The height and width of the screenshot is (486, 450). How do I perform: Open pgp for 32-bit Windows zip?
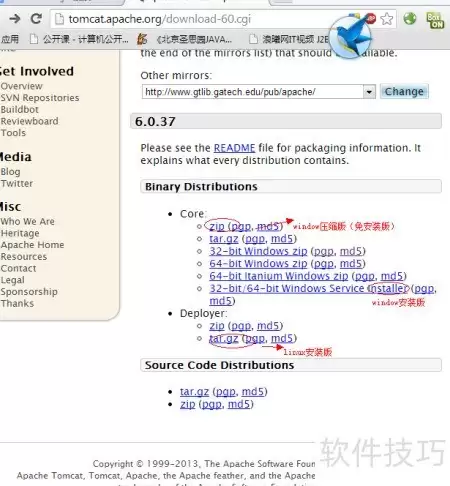(324, 251)
